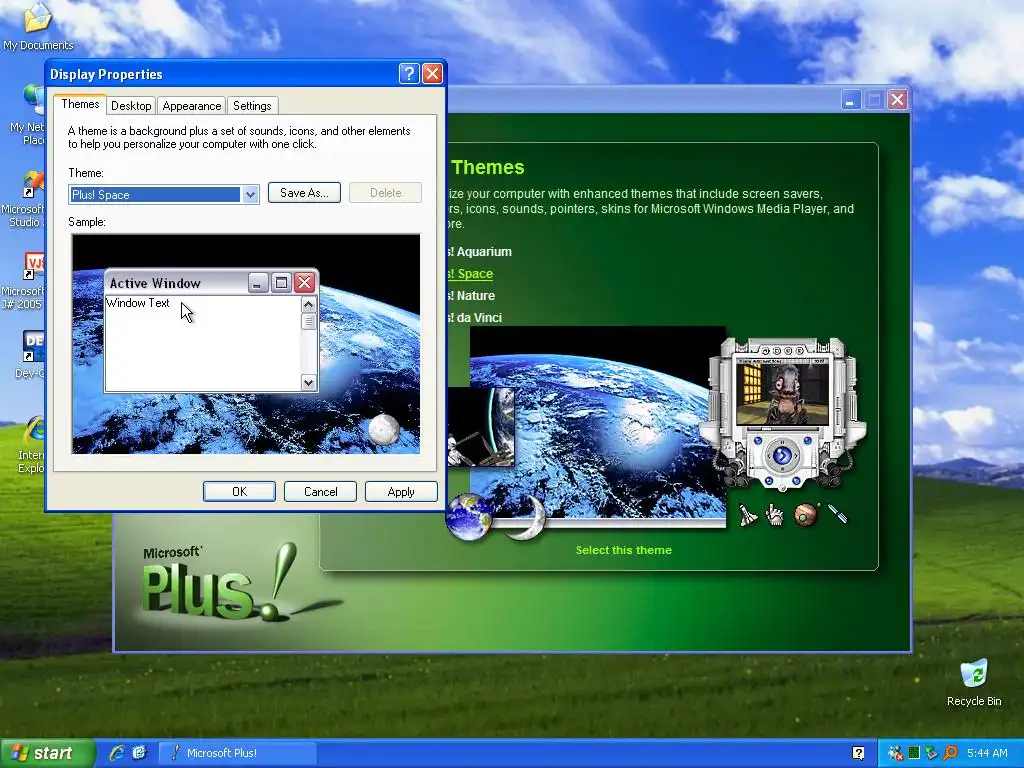Click Apply in Display Properties
The width and height of the screenshot is (1024, 768).
pos(401,492)
